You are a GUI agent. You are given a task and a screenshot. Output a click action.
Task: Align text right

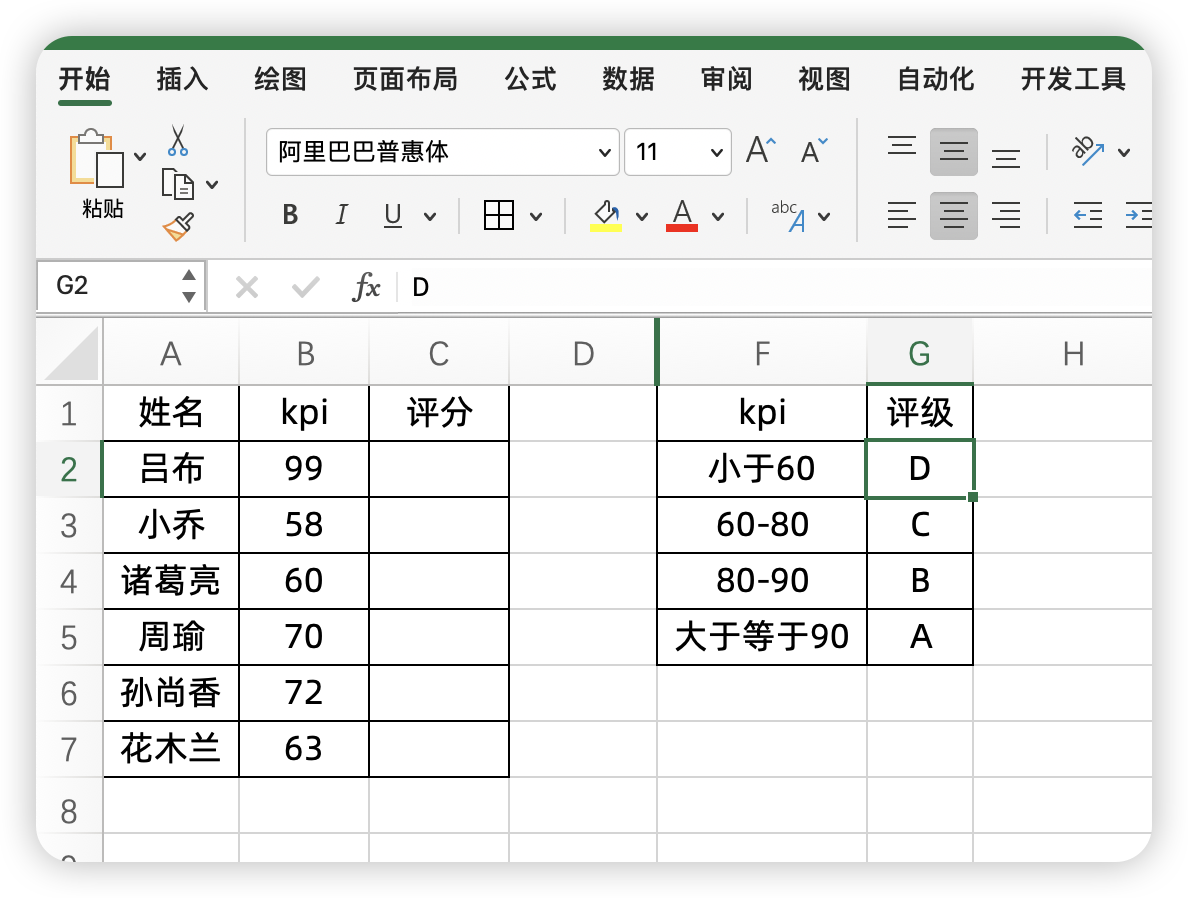[1006, 216]
